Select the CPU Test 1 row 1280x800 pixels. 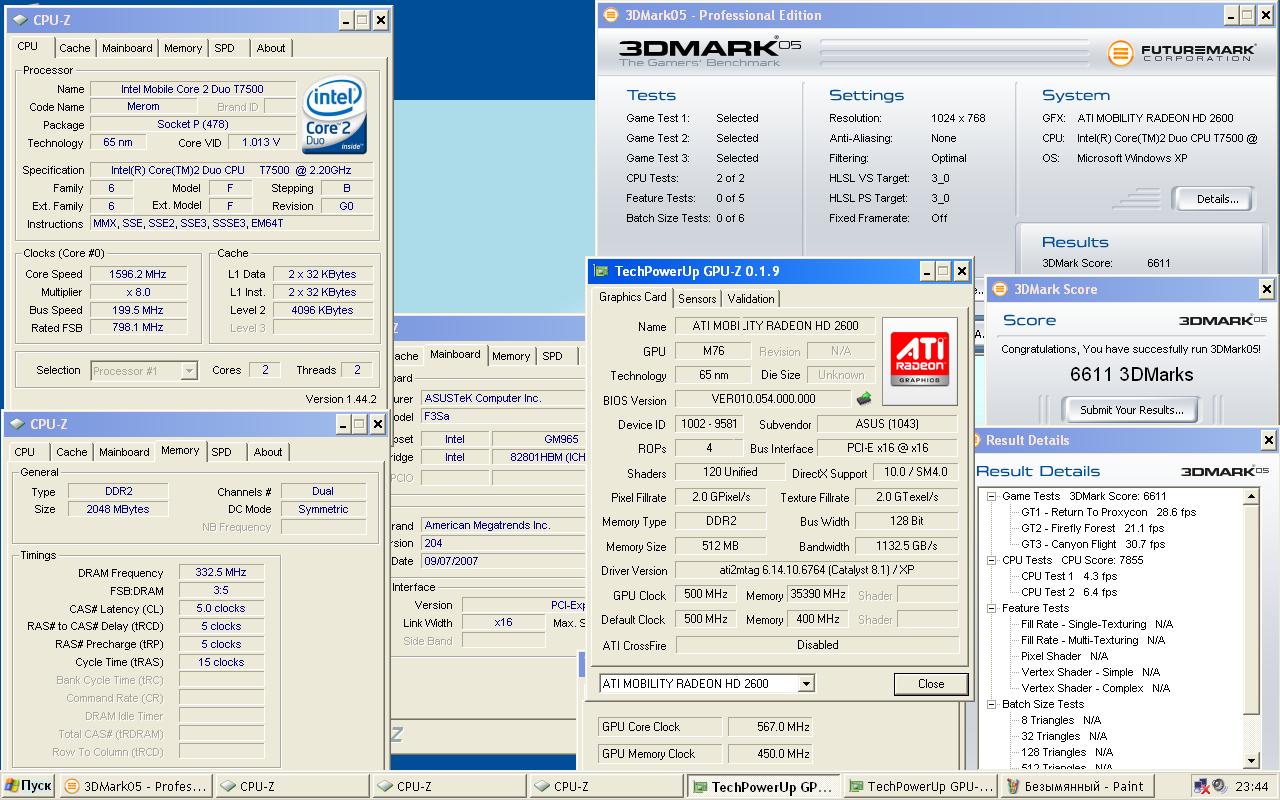click(x=1069, y=576)
